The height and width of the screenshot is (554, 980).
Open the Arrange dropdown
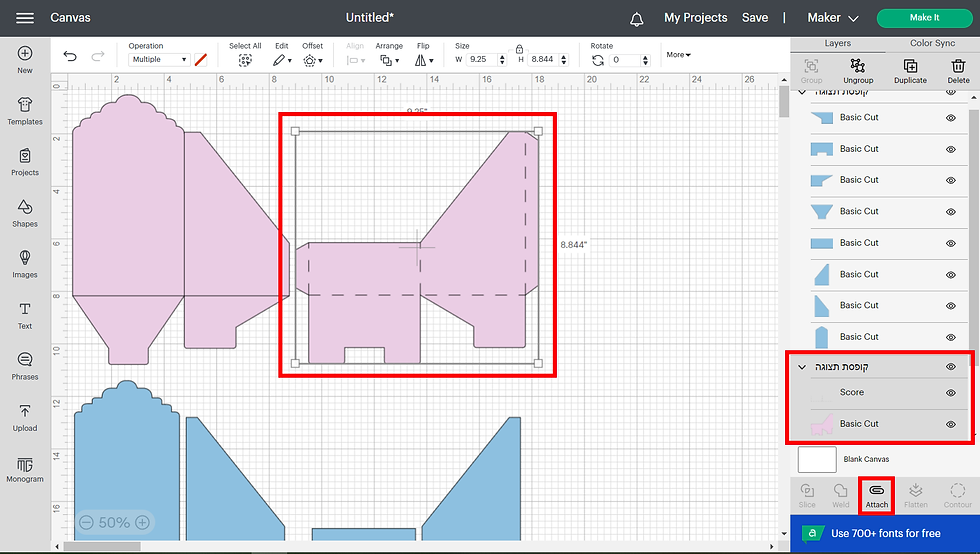pyautogui.click(x=389, y=60)
